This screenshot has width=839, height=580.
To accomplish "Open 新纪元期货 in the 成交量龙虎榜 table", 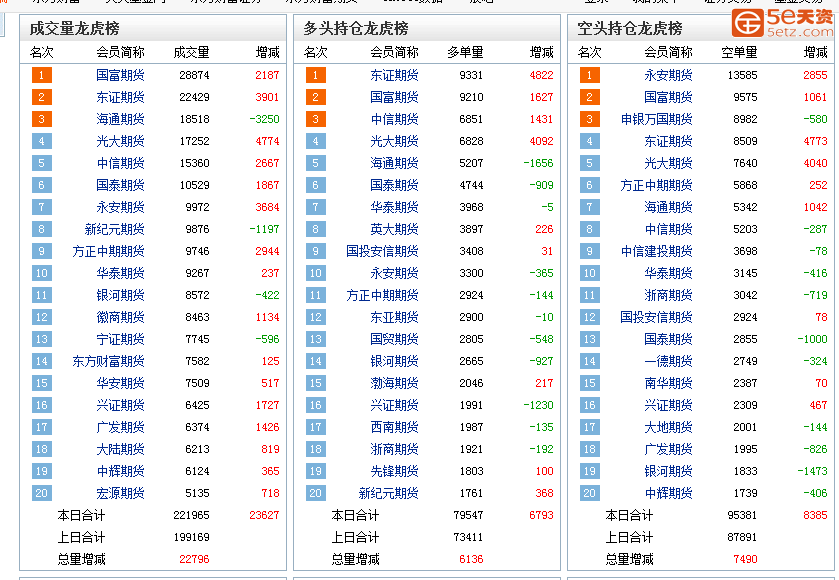I will tap(115, 229).
